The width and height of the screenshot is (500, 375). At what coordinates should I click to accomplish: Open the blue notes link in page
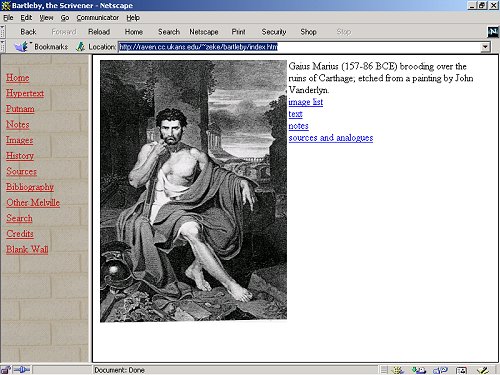point(298,126)
